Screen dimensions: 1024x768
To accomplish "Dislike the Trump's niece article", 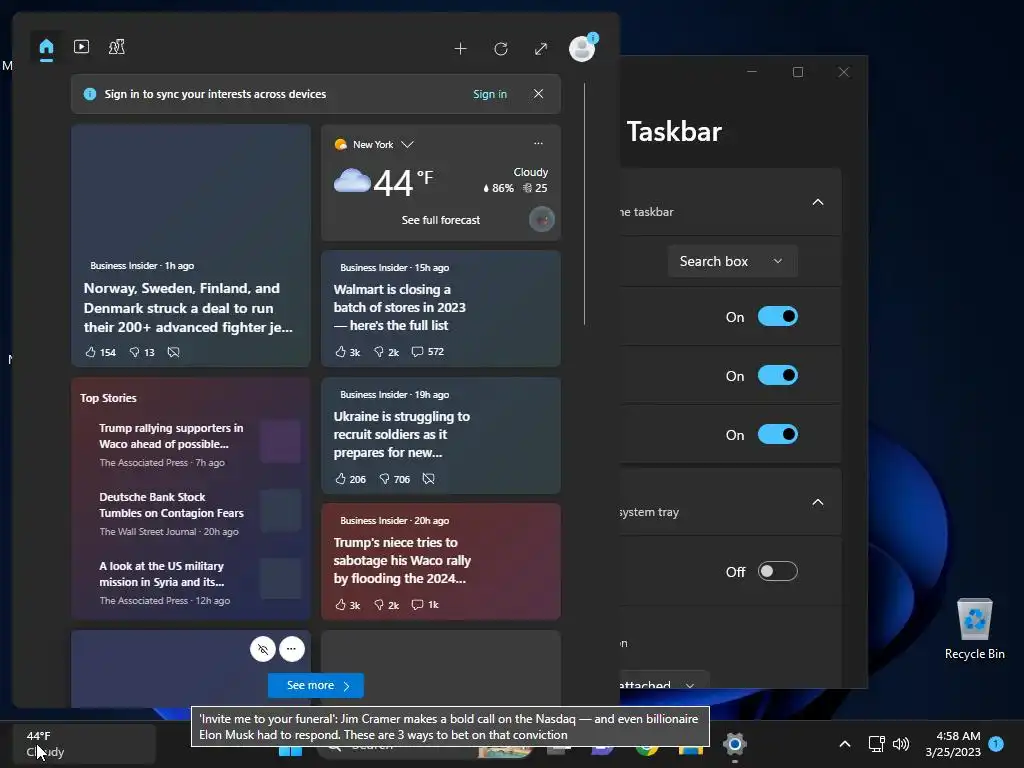I will [x=386, y=605].
